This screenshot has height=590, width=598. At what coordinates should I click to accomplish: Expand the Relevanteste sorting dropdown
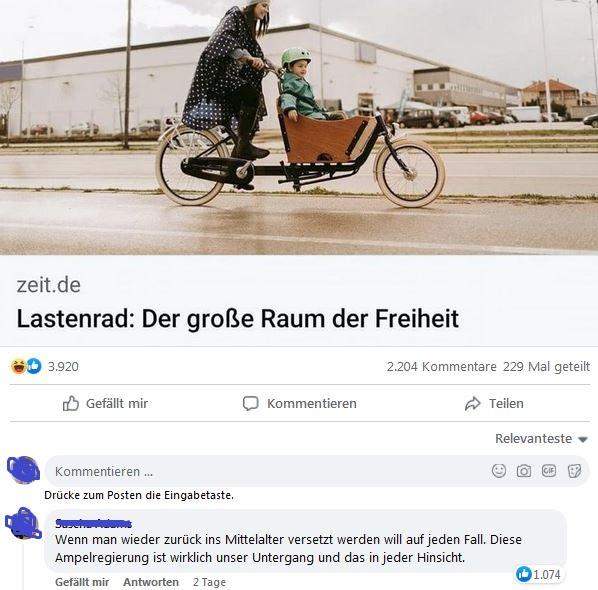tap(541, 439)
